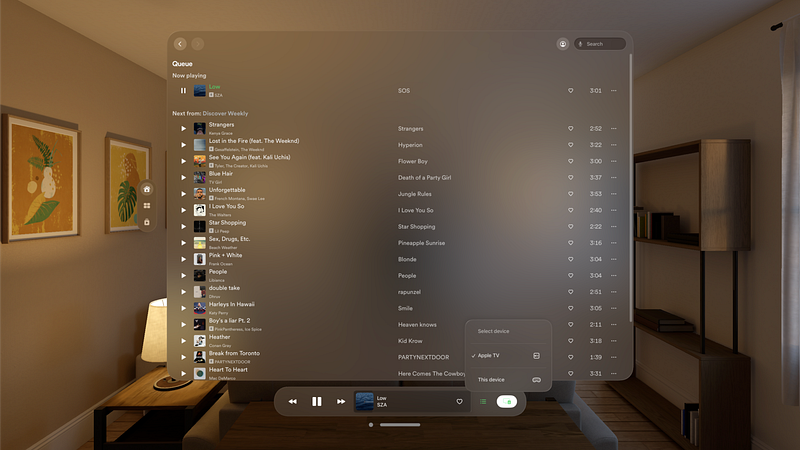The height and width of the screenshot is (450, 800).
Task: Click the Search field
Action: (x=600, y=44)
